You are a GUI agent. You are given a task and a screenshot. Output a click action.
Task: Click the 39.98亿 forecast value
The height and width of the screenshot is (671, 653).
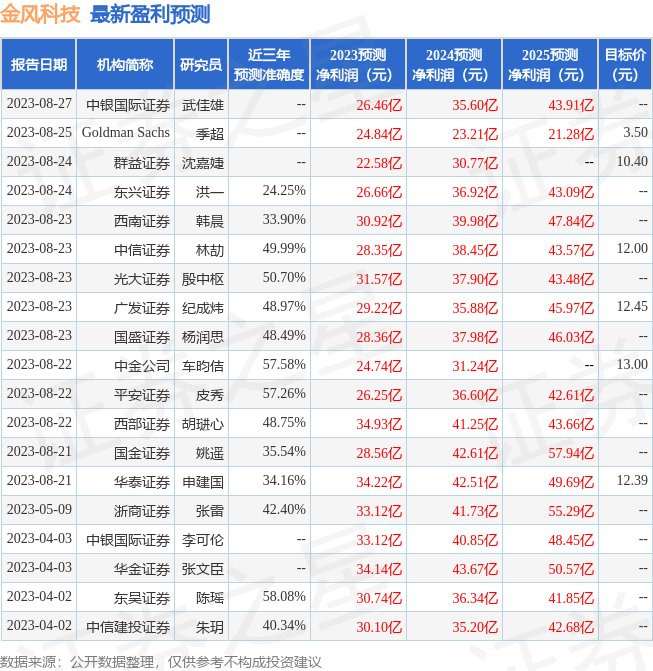(x=475, y=221)
